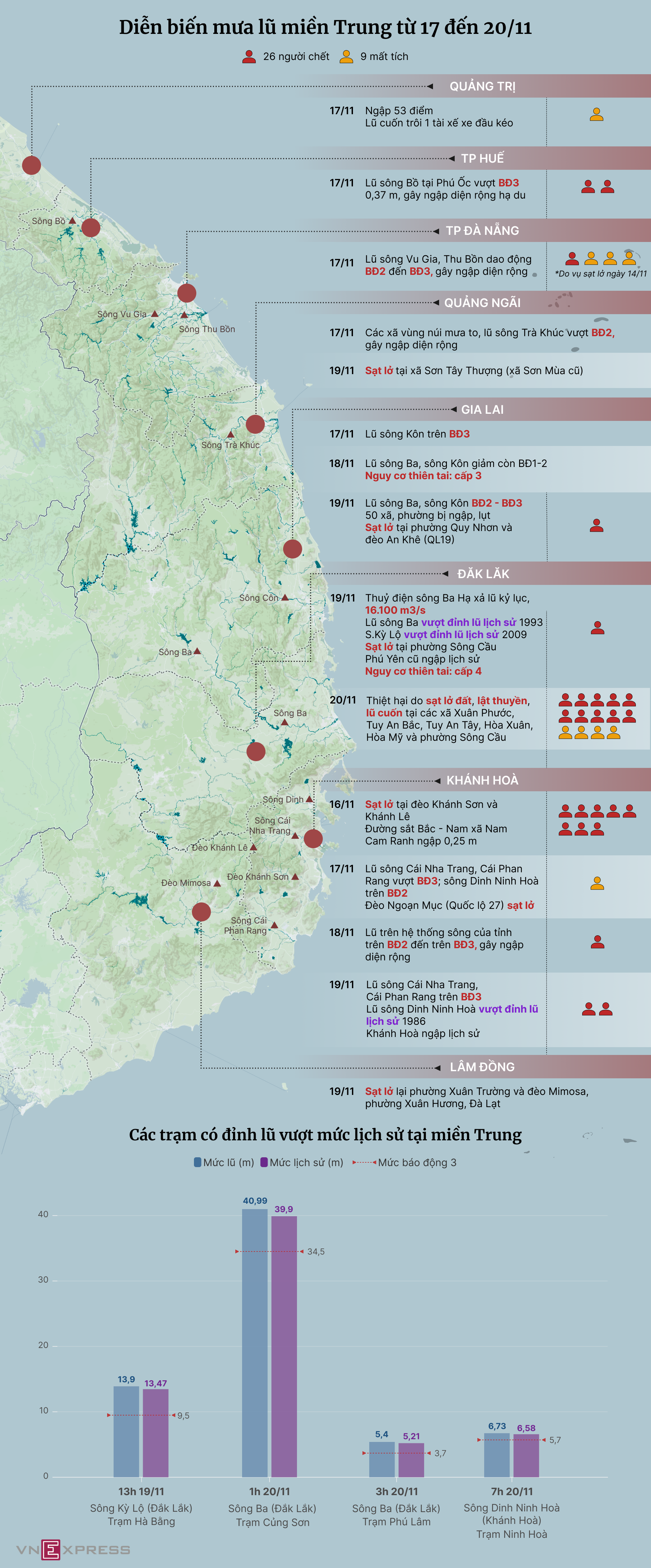Click the purple Mức lịch sử legend swatch
The width and height of the screenshot is (651, 1568).
(x=264, y=1162)
